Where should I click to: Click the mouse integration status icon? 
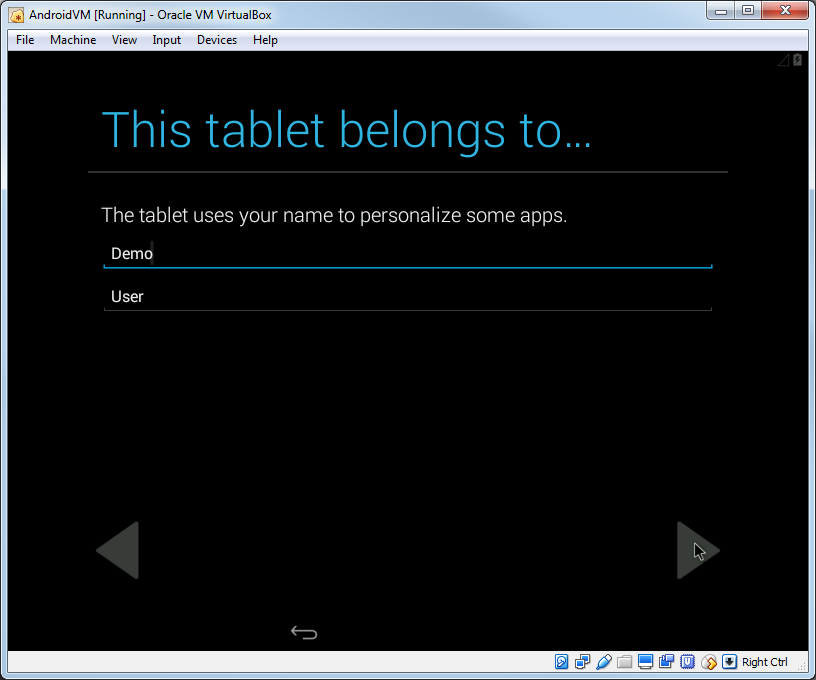pos(709,662)
